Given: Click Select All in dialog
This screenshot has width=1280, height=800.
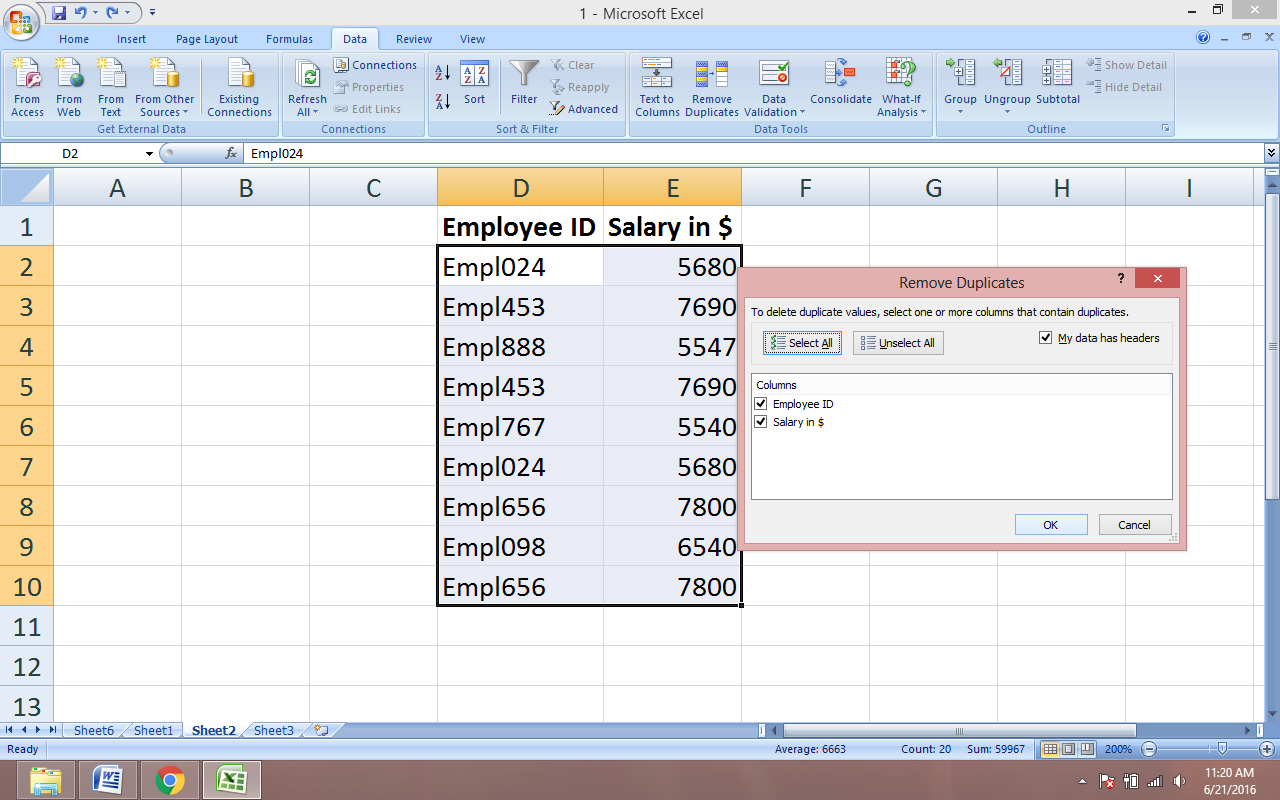Looking at the screenshot, I should point(802,343).
